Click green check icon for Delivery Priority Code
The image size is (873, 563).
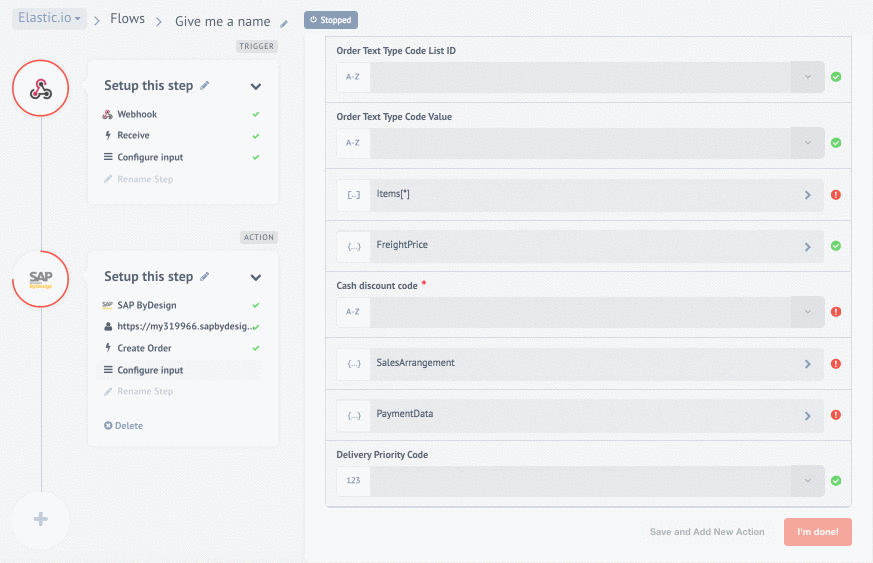click(836, 481)
